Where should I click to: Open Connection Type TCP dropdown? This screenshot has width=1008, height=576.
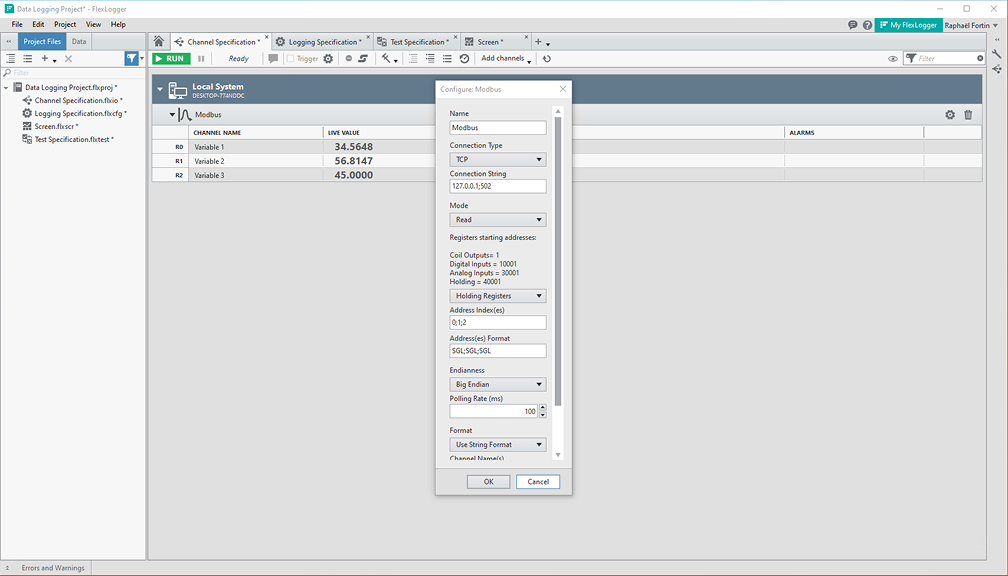[498, 159]
